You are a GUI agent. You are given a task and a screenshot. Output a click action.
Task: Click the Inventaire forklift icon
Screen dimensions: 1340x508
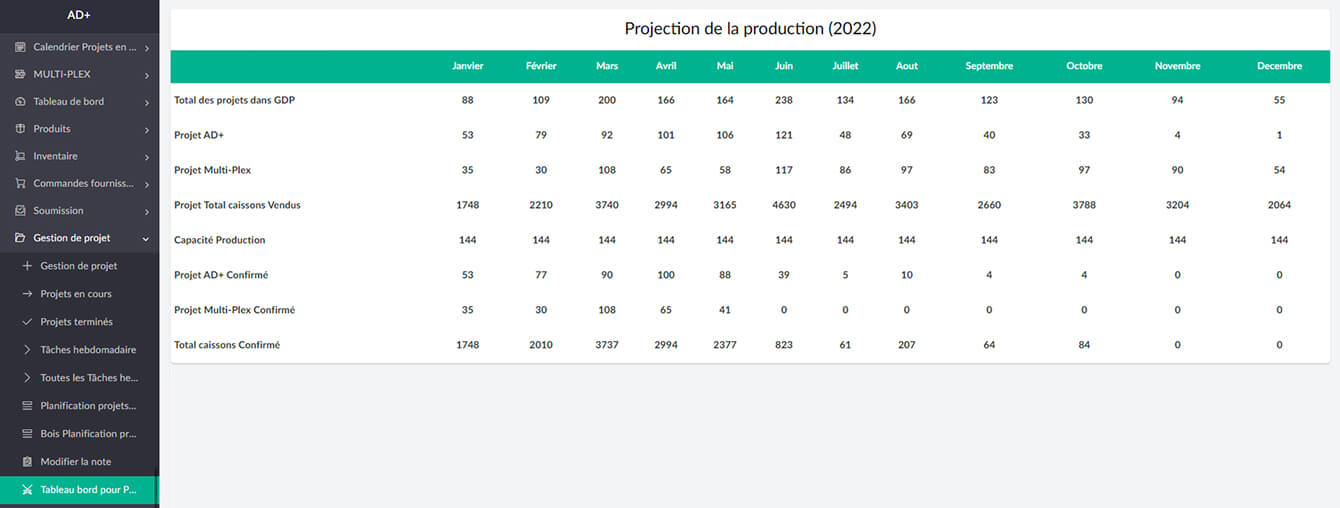[21, 156]
